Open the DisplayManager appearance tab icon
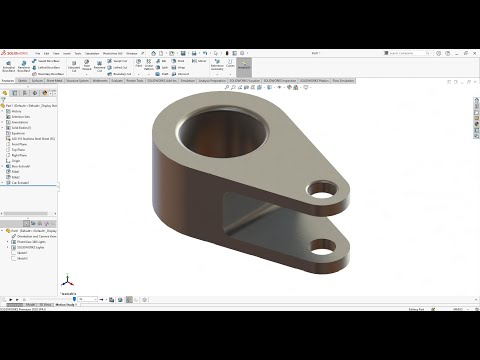The width and height of the screenshot is (480, 360). click(x=45, y=93)
